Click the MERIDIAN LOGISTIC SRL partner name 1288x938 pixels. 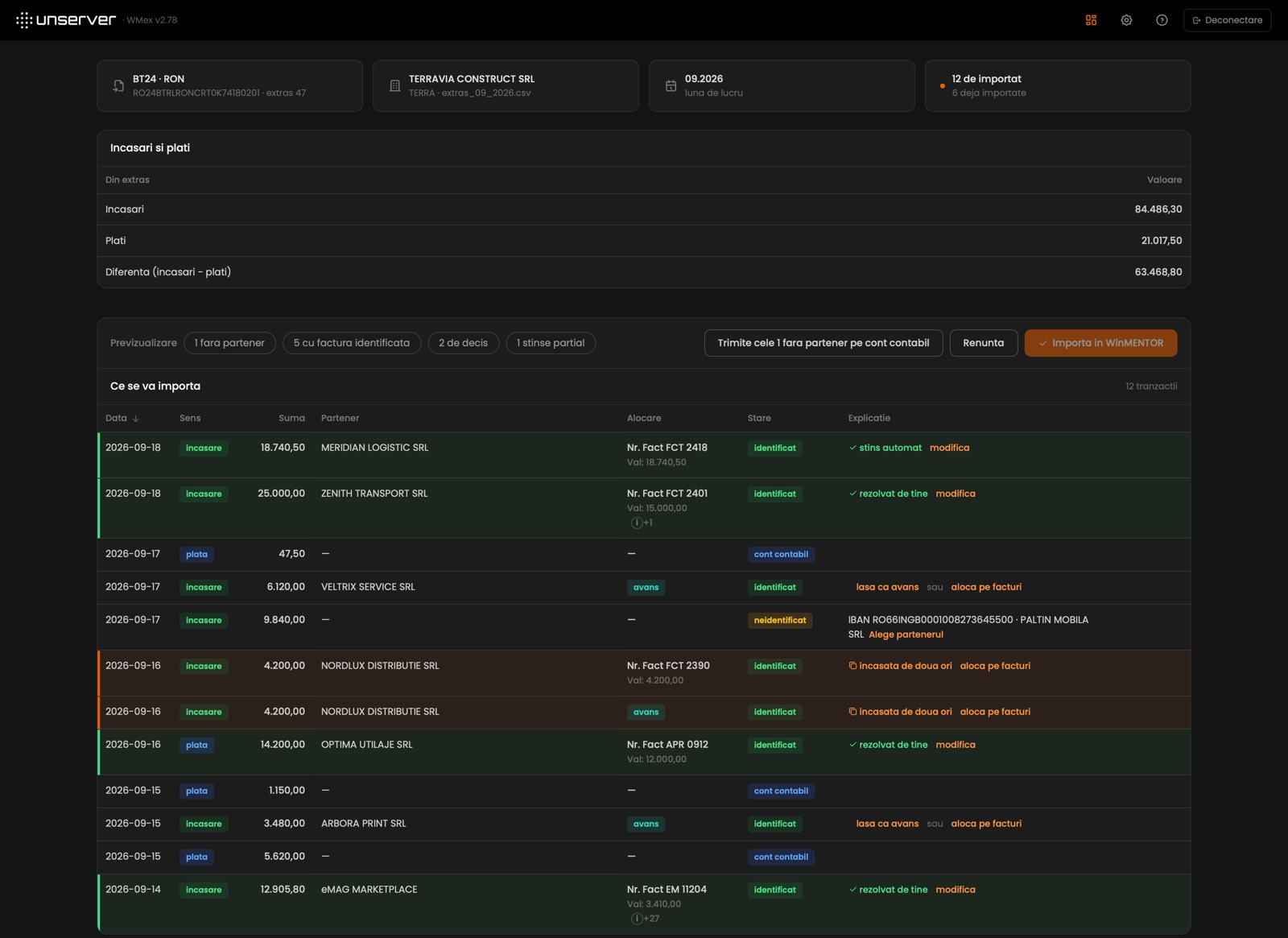(374, 448)
